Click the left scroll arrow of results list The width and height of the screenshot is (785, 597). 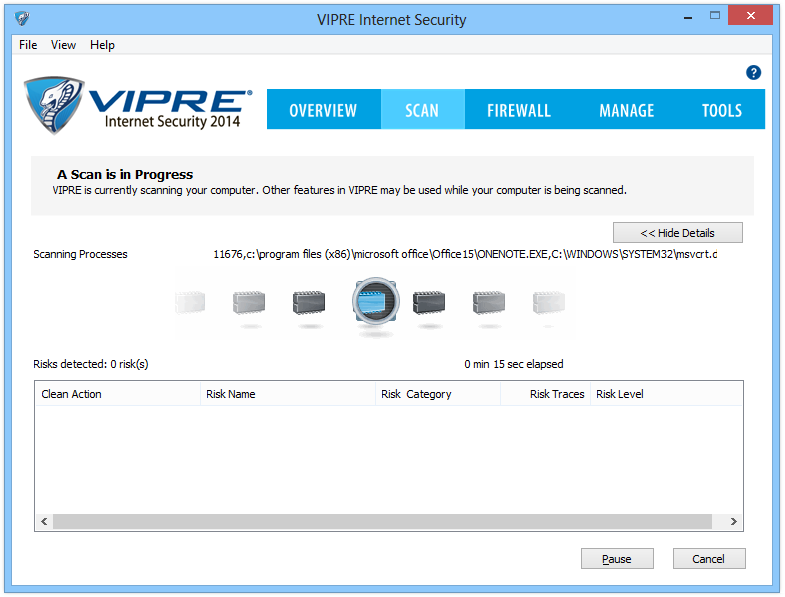(44, 522)
